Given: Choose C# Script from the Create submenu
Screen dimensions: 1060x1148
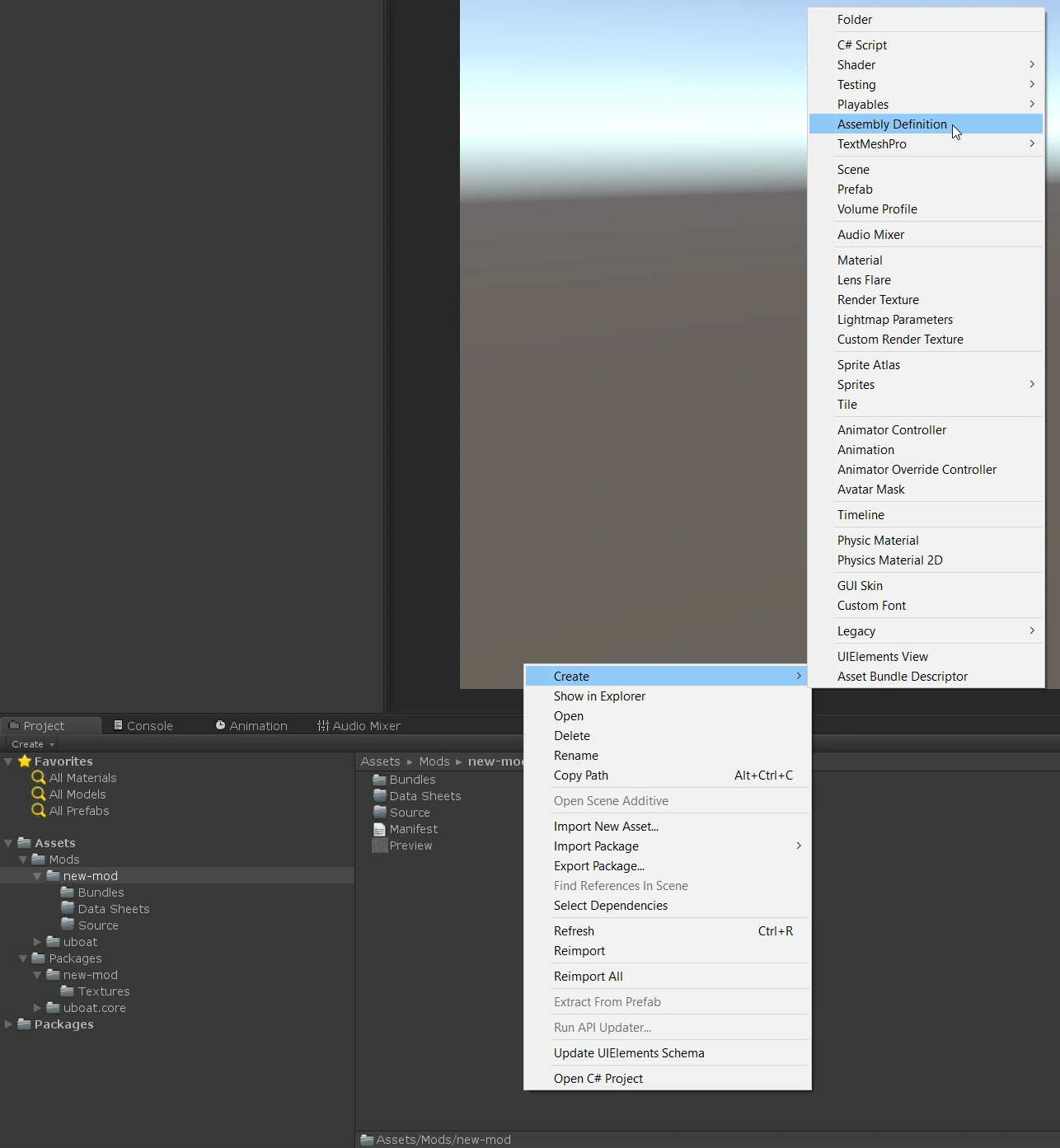Looking at the screenshot, I should pos(926,45).
